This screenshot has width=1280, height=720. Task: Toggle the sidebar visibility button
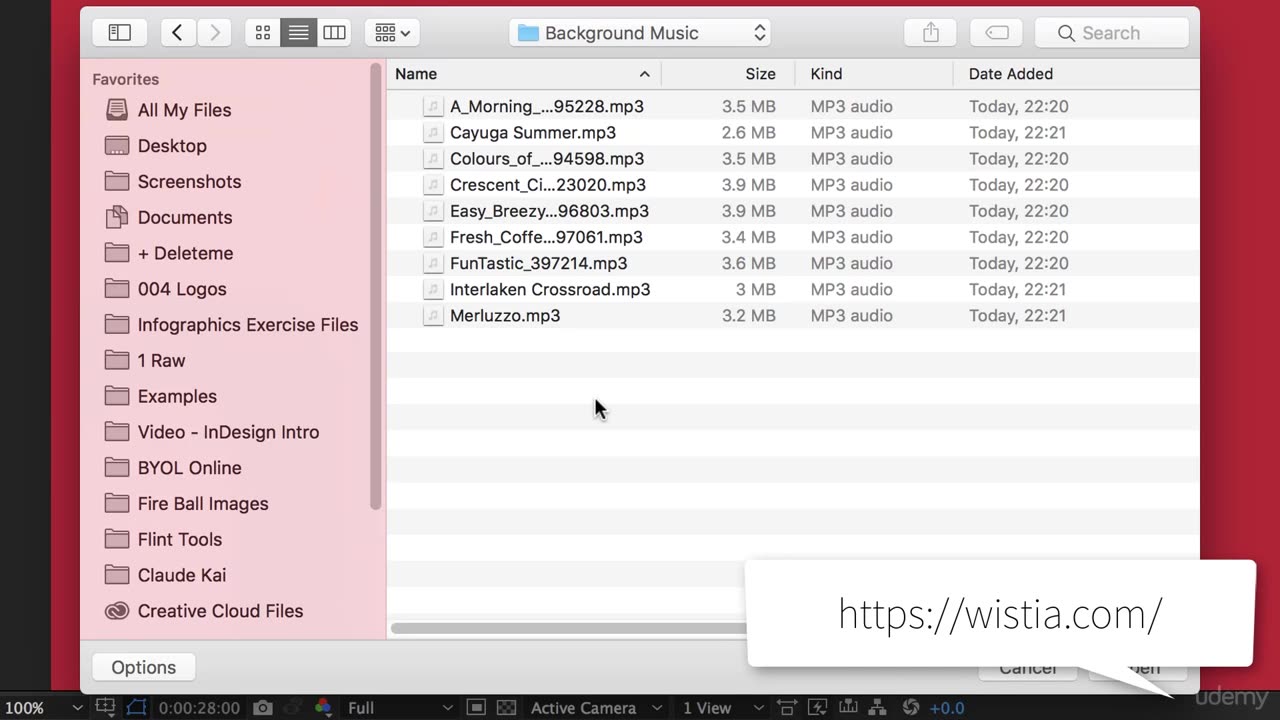coord(120,33)
